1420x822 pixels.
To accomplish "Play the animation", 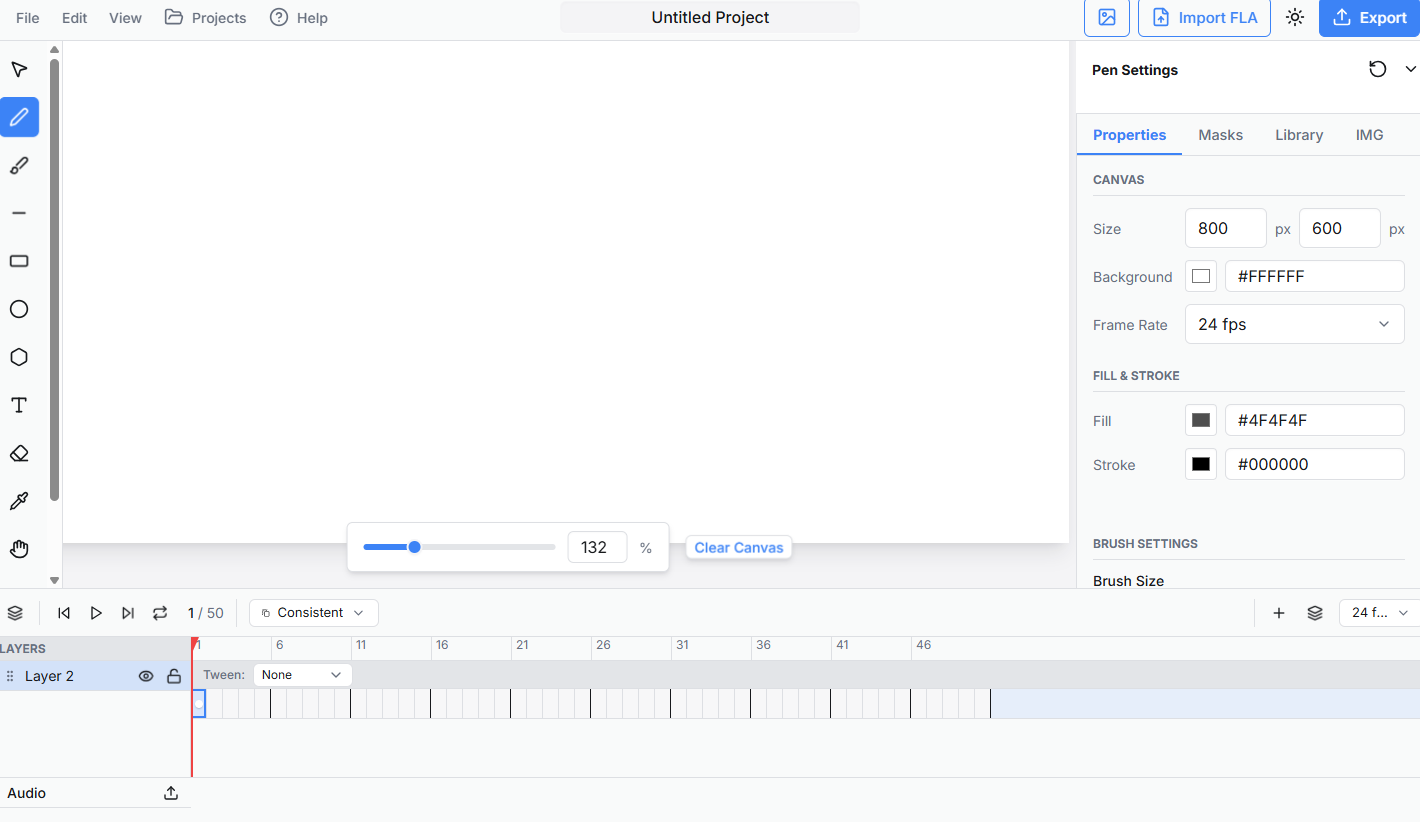I will [96, 613].
